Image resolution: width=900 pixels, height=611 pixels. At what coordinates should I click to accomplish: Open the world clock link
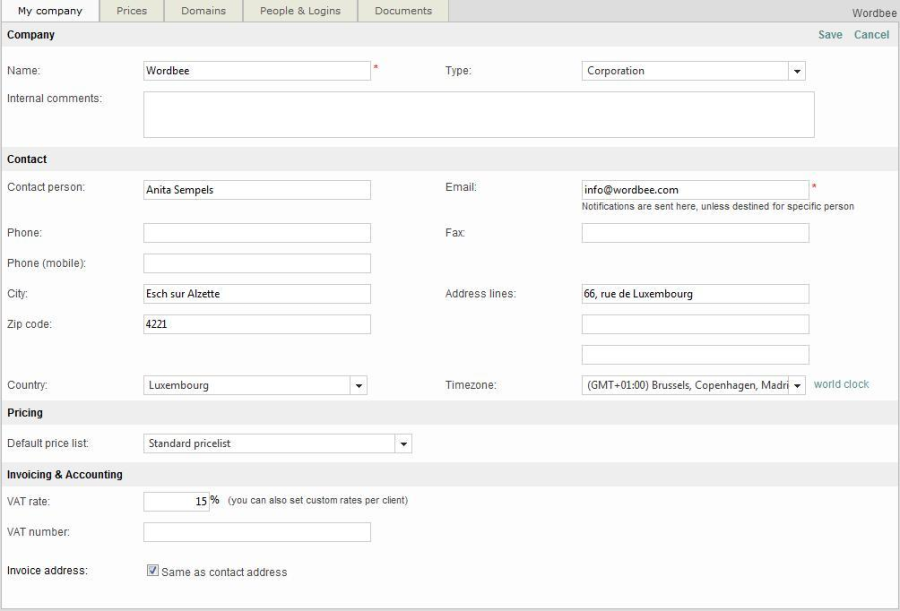coord(841,385)
